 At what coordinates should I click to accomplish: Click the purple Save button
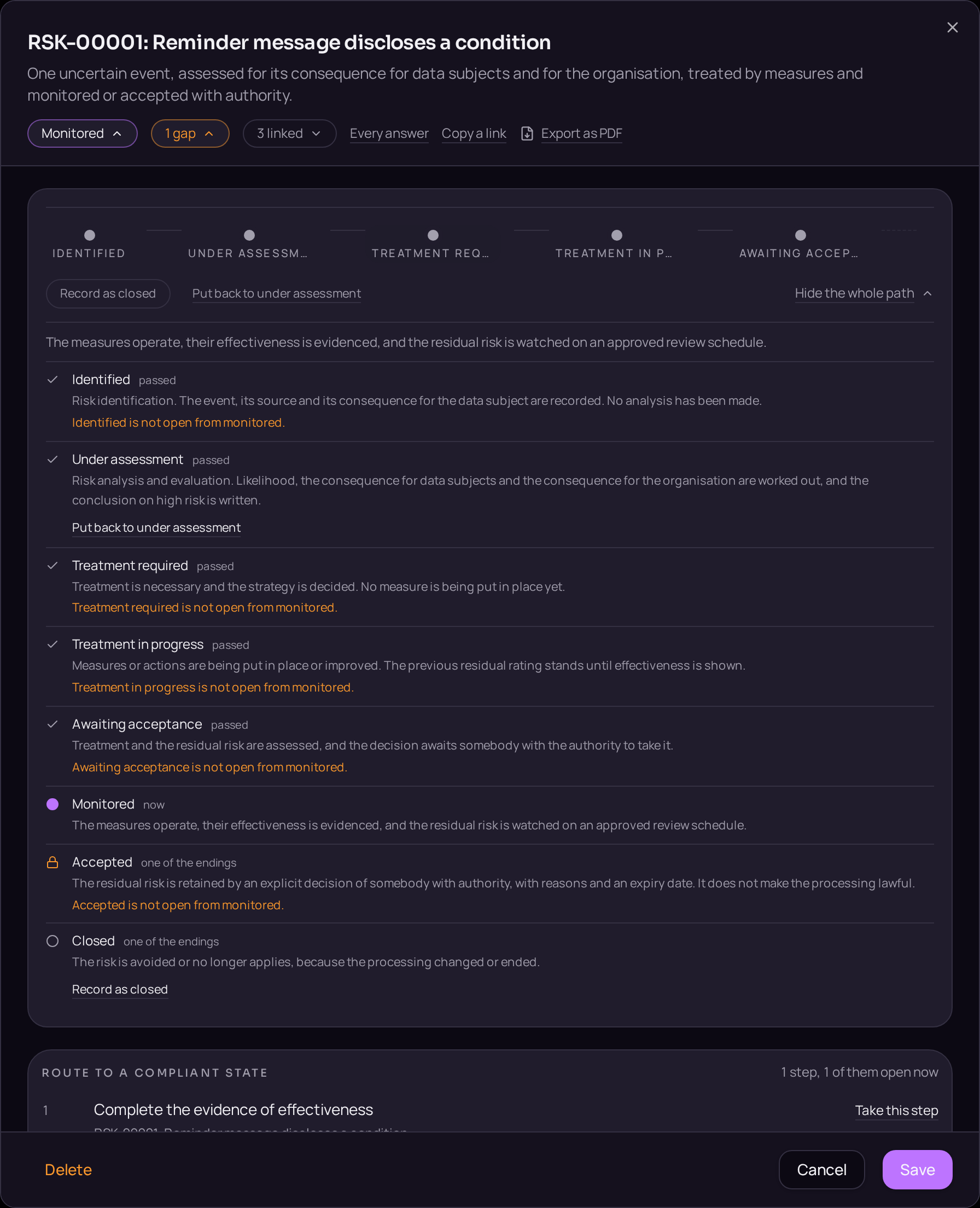[x=917, y=1170]
